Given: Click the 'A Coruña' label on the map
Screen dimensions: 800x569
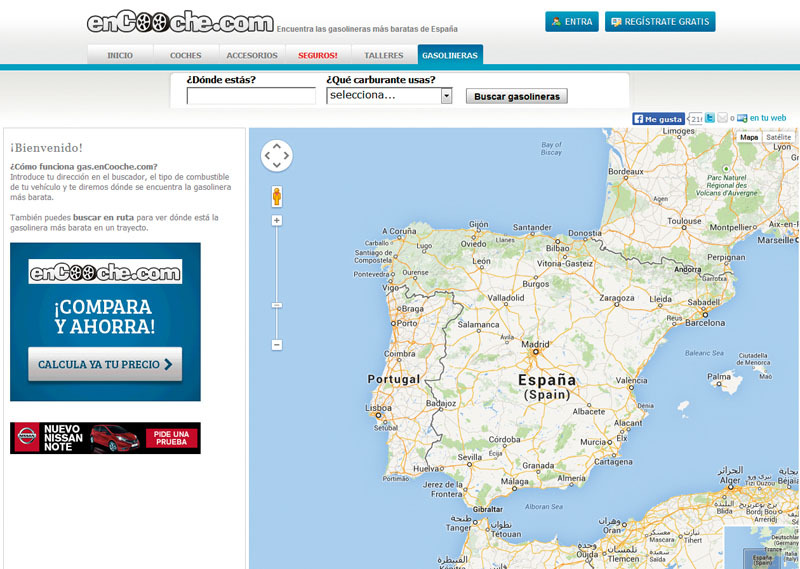Looking at the screenshot, I should point(399,231).
